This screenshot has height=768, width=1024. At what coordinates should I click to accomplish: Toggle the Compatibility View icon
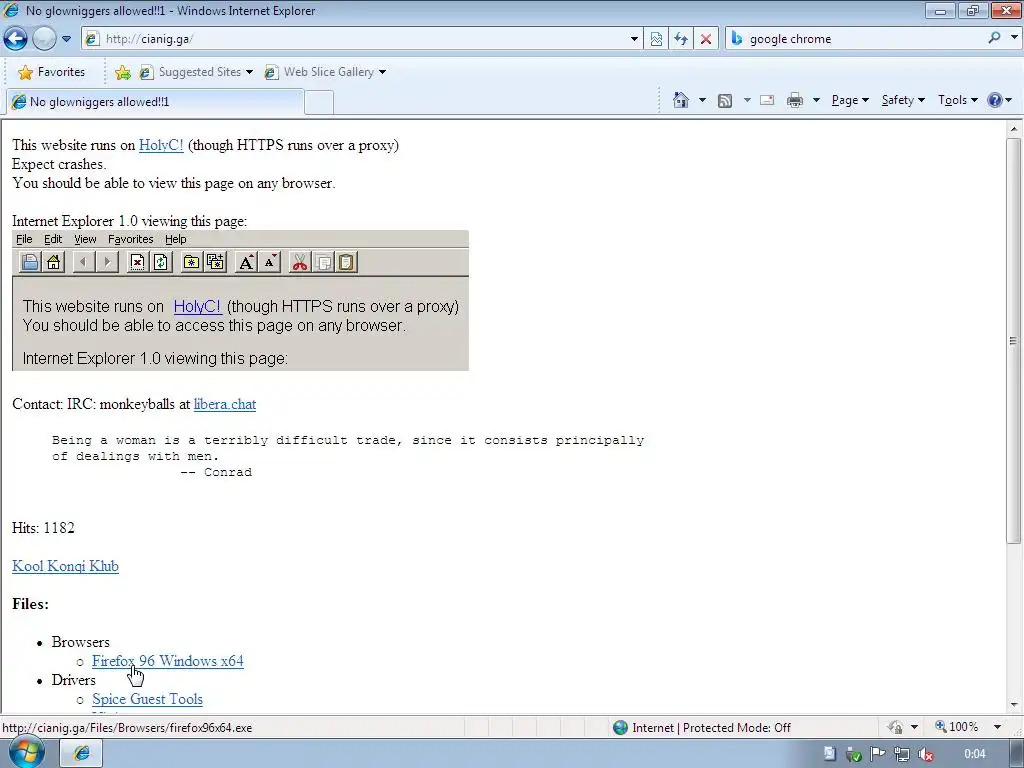point(656,39)
